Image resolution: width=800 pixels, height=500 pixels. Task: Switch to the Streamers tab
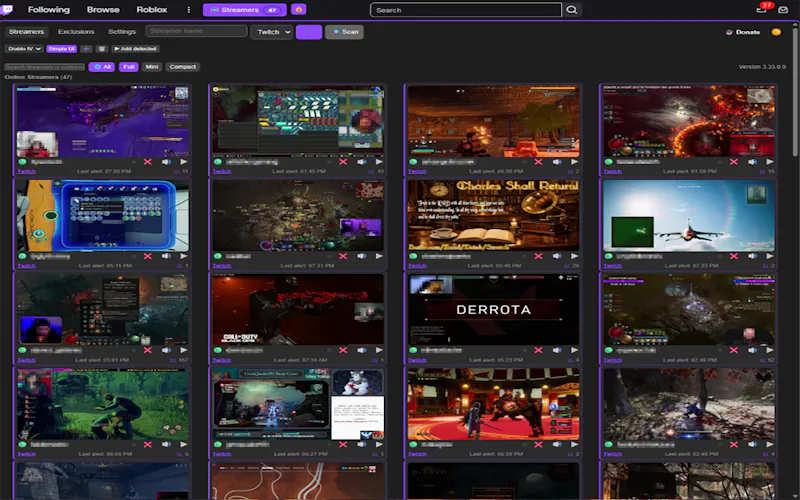tap(27, 32)
